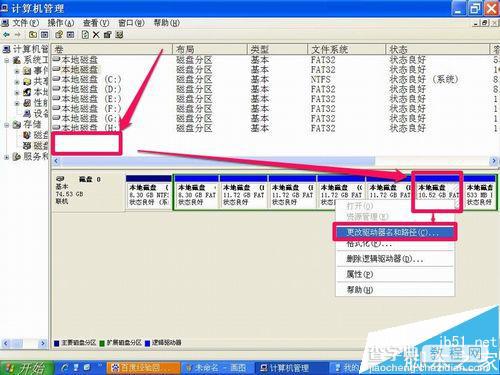The width and height of the screenshot is (500, 375).
Task: Select the 8.30 GB FAT partition block
Action: [x=197, y=192]
